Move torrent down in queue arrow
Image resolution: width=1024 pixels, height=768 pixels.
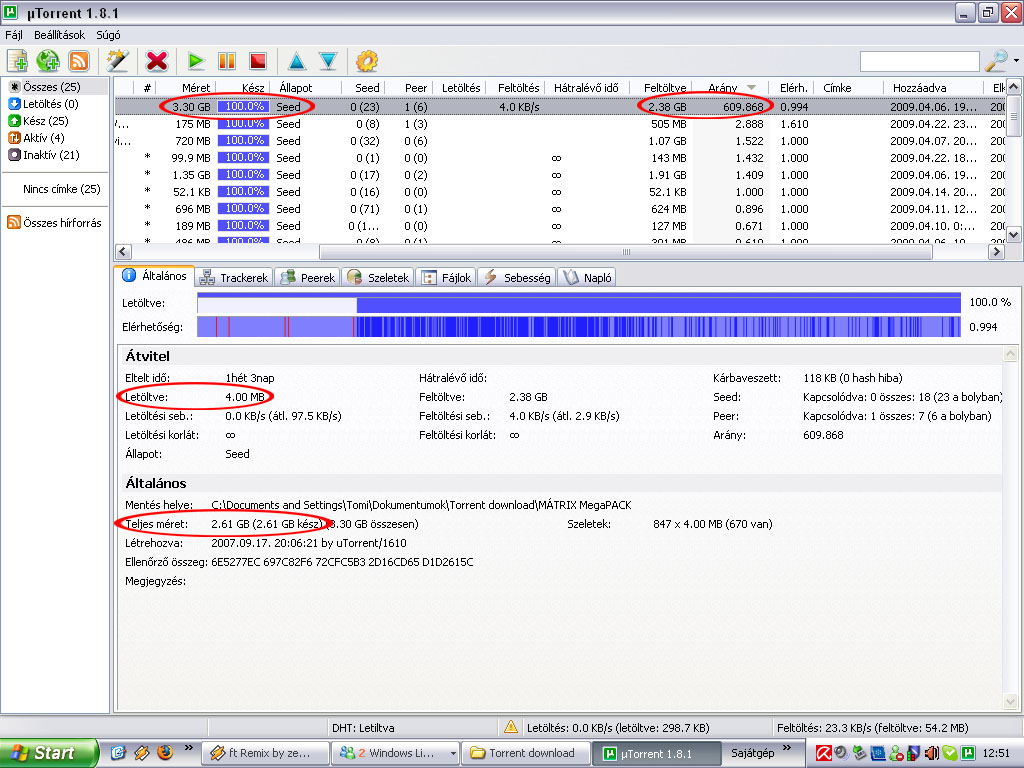point(328,61)
